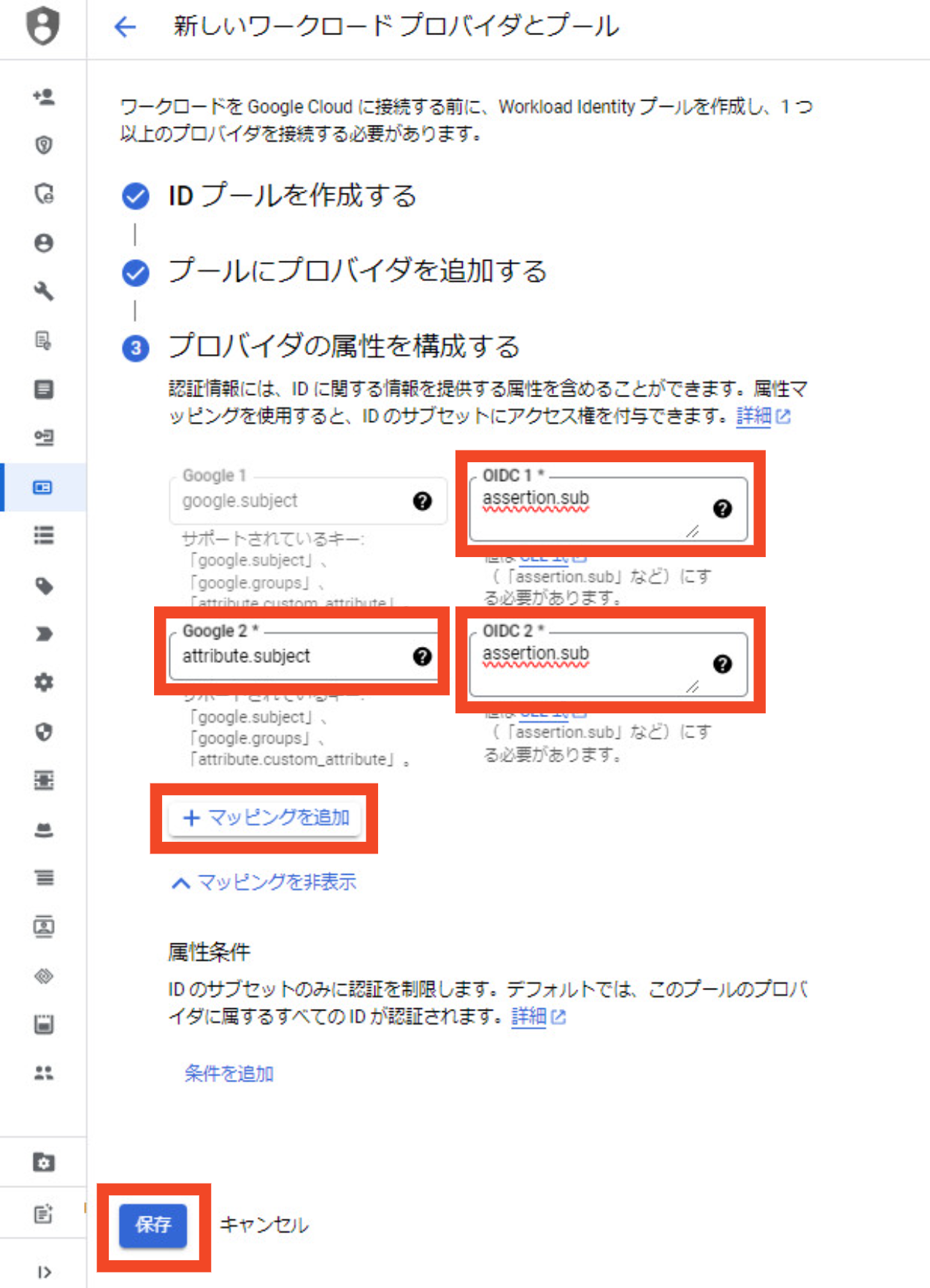This screenshot has height=1288, width=930.
Task: Collapse mappings with マッピングを非表示
Action: pyautogui.click(x=264, y=882)
